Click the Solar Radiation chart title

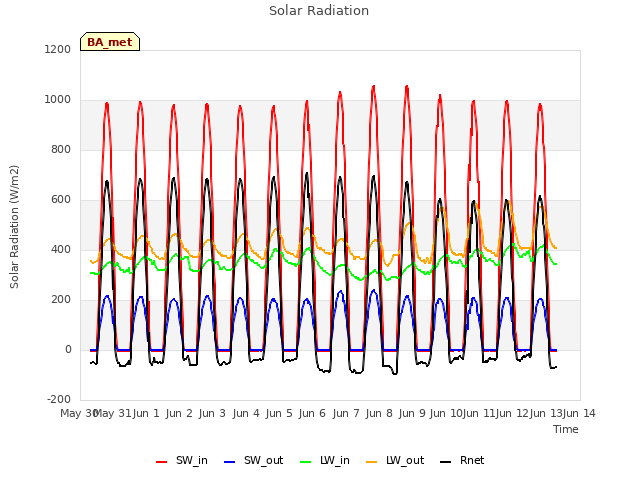[319, 11]
